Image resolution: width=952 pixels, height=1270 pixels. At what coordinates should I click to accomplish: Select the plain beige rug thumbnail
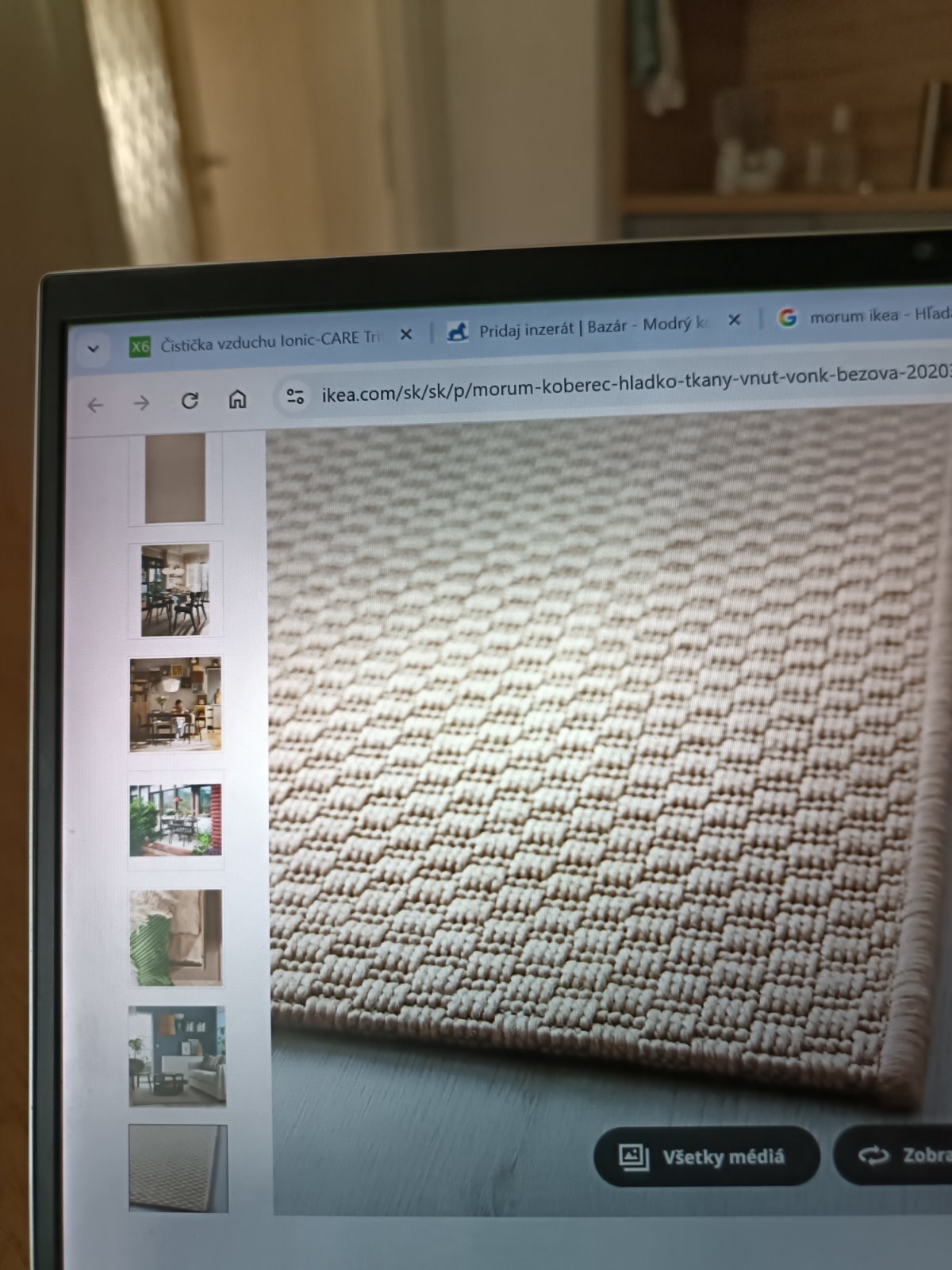click(x=175, y=479)
